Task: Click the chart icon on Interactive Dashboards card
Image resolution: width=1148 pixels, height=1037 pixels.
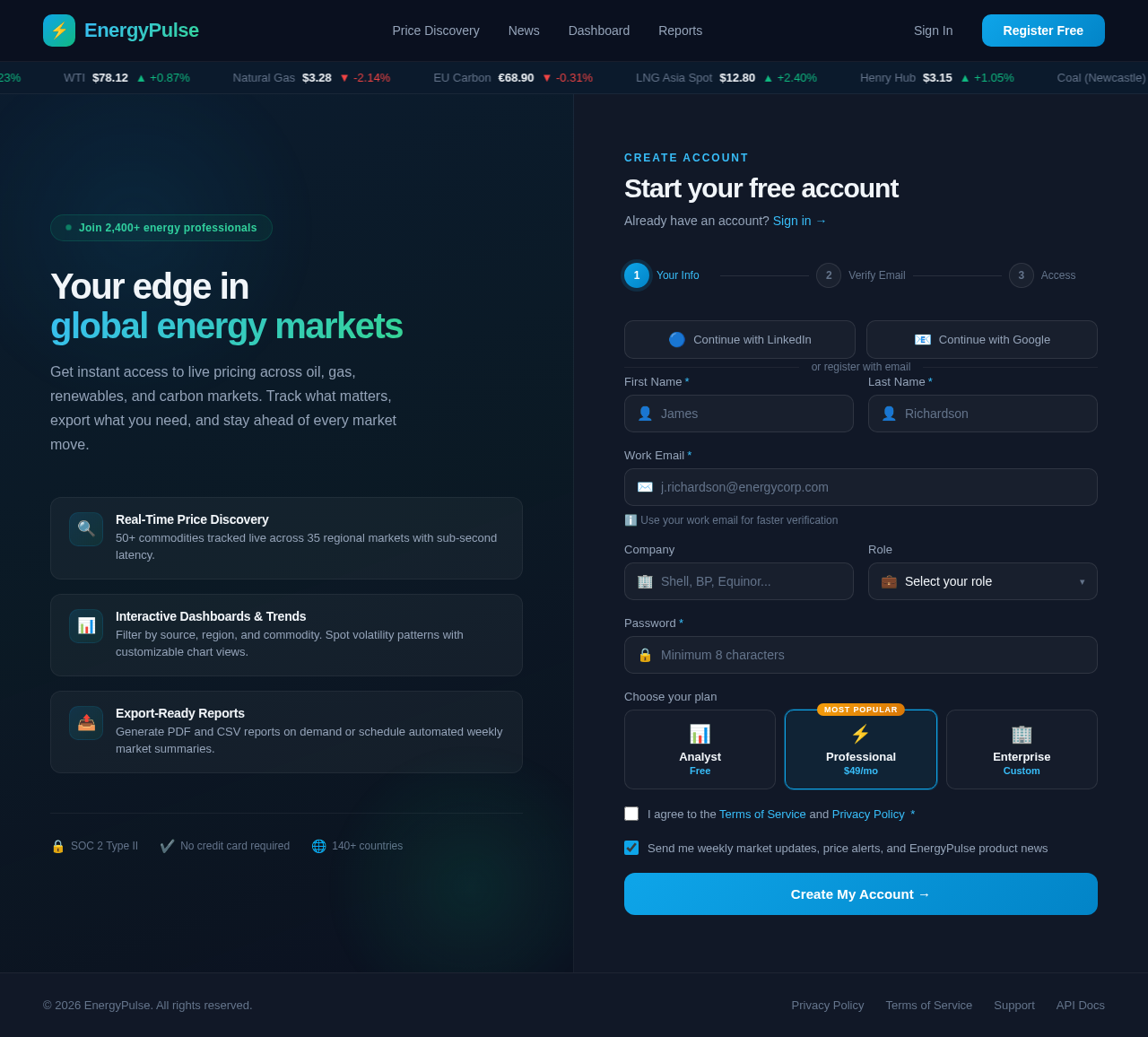Action: click(x=86, y=626)
